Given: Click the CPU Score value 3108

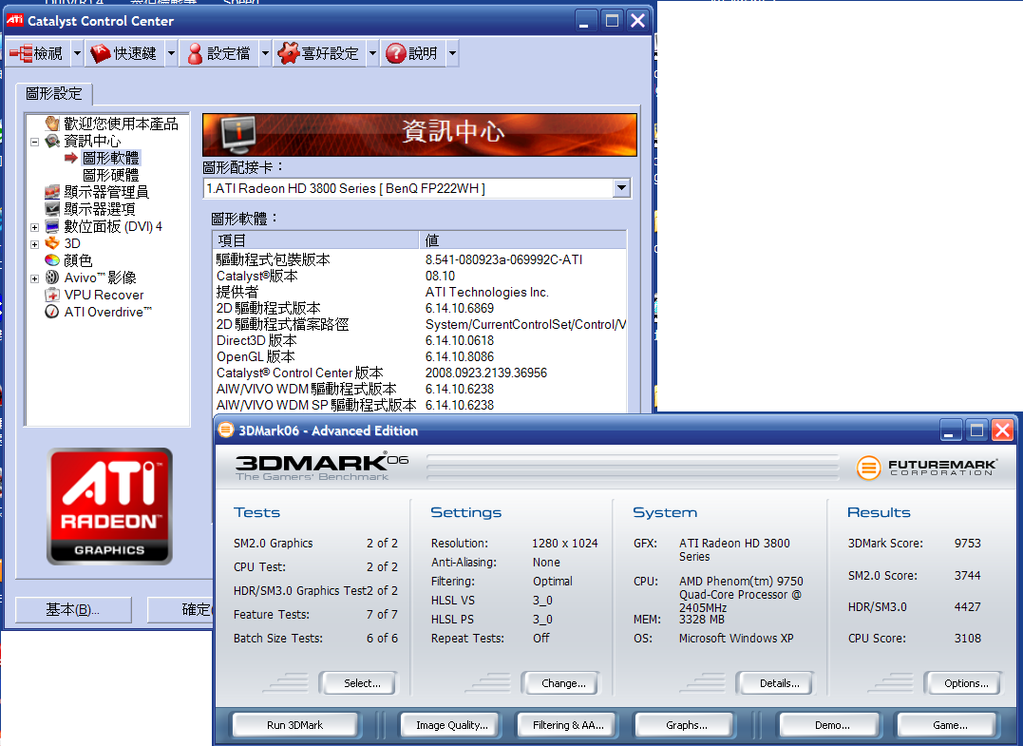Looking at the screenshot, I should click(x=967, y=638).
